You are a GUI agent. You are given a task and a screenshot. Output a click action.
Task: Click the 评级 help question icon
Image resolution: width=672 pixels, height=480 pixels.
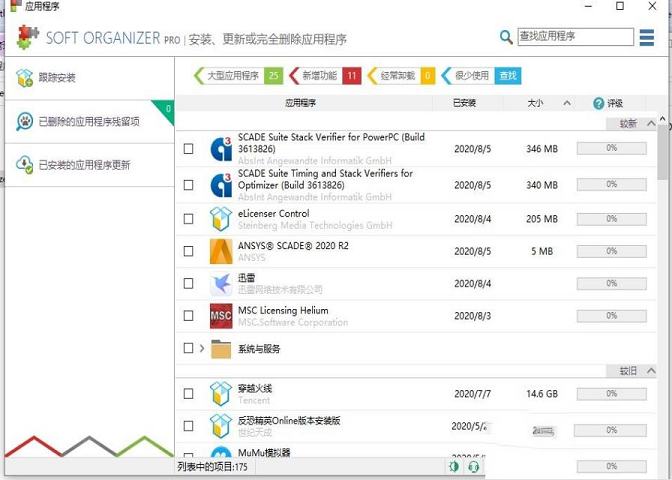pyautogui.click(x=599, y=103)
